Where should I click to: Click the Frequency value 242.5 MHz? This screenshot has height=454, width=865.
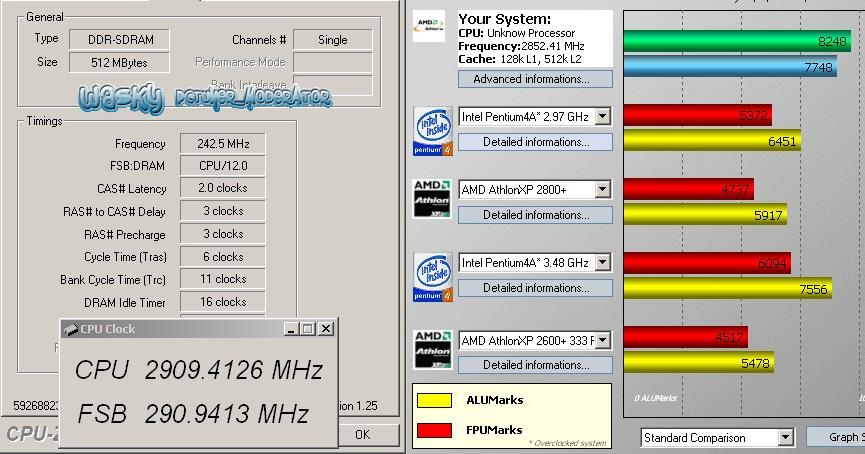223,143
